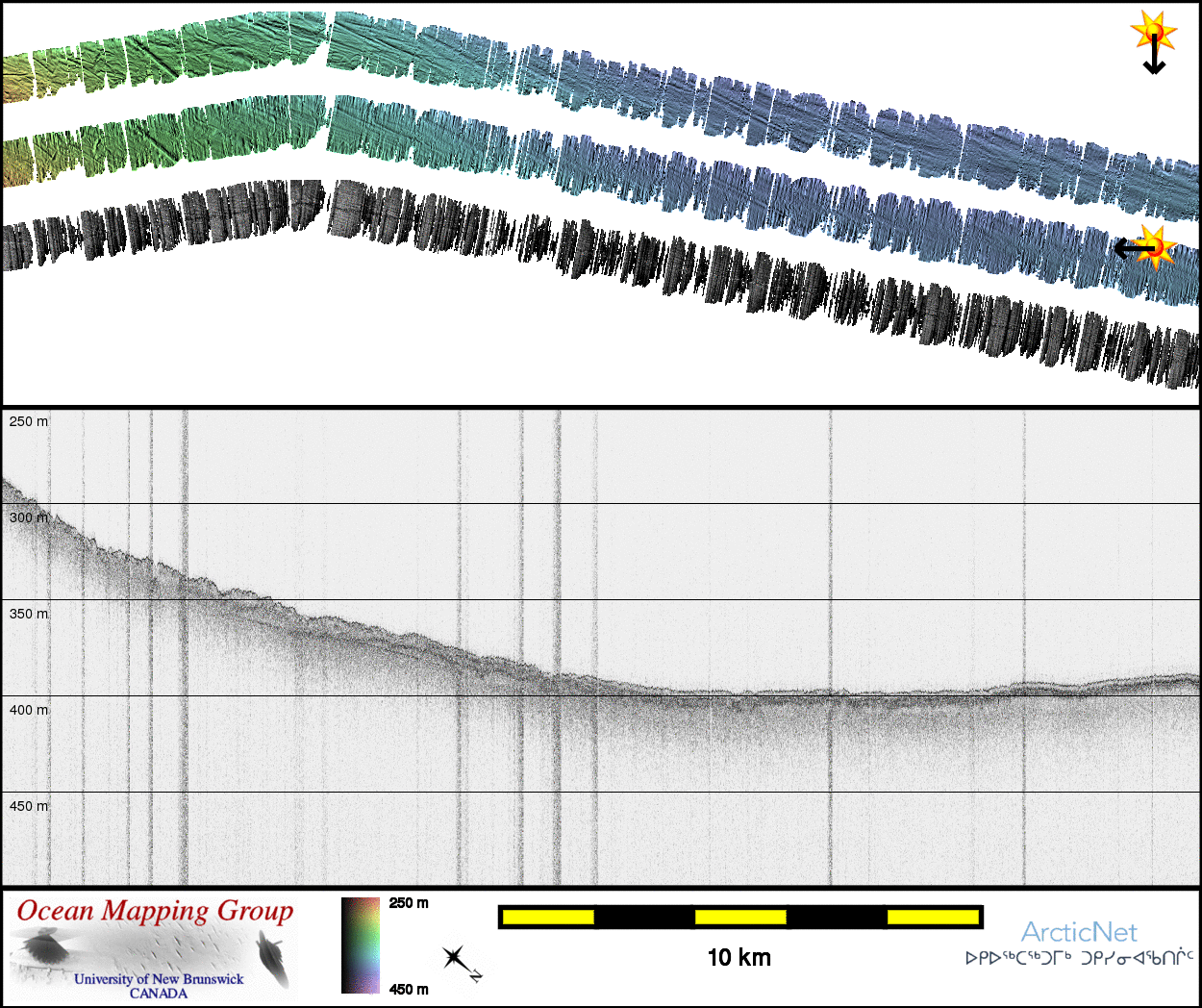Click the depth color scale gradient bar

point(361,945)
